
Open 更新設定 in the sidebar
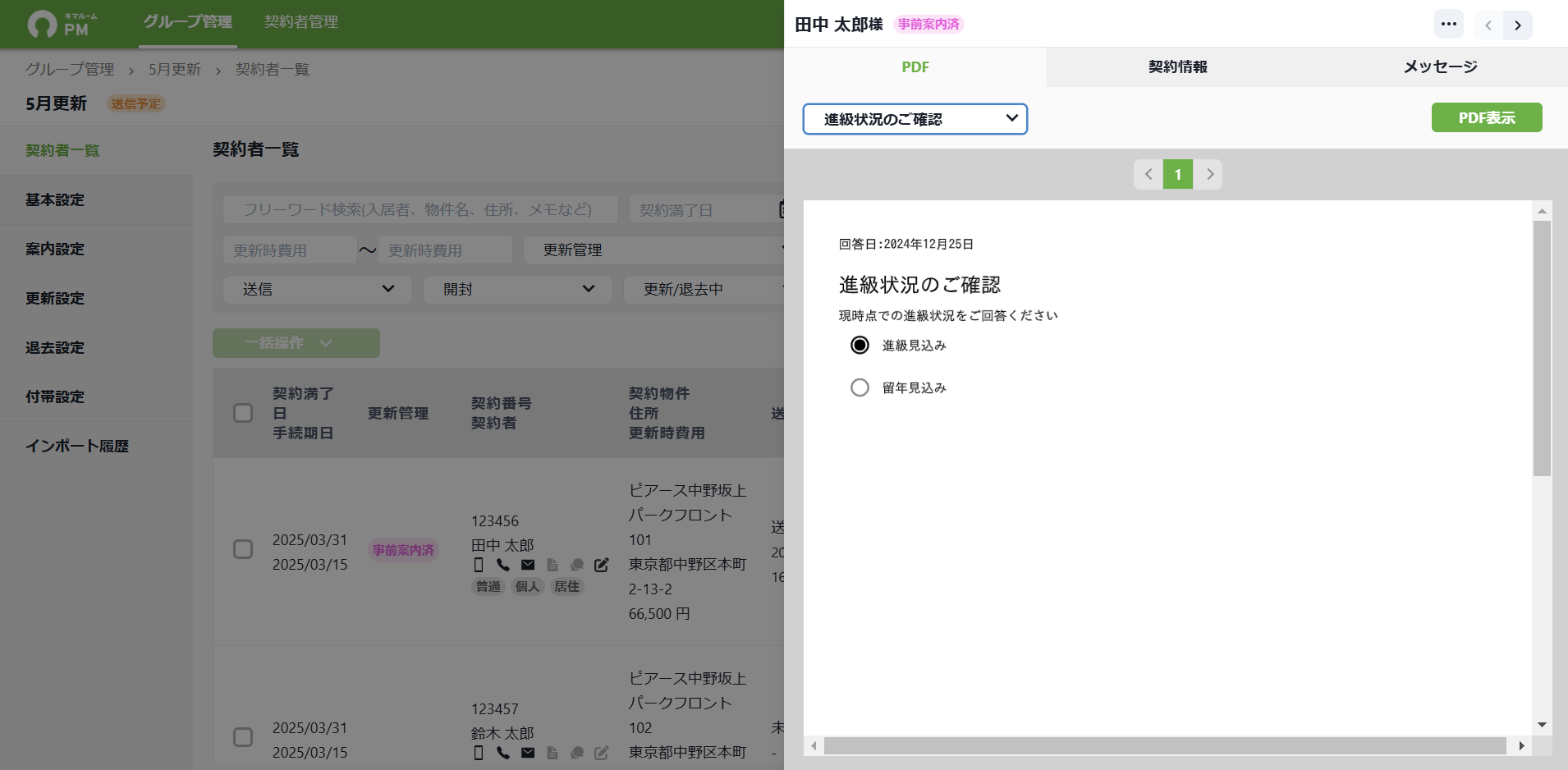(x=96, y=299)
